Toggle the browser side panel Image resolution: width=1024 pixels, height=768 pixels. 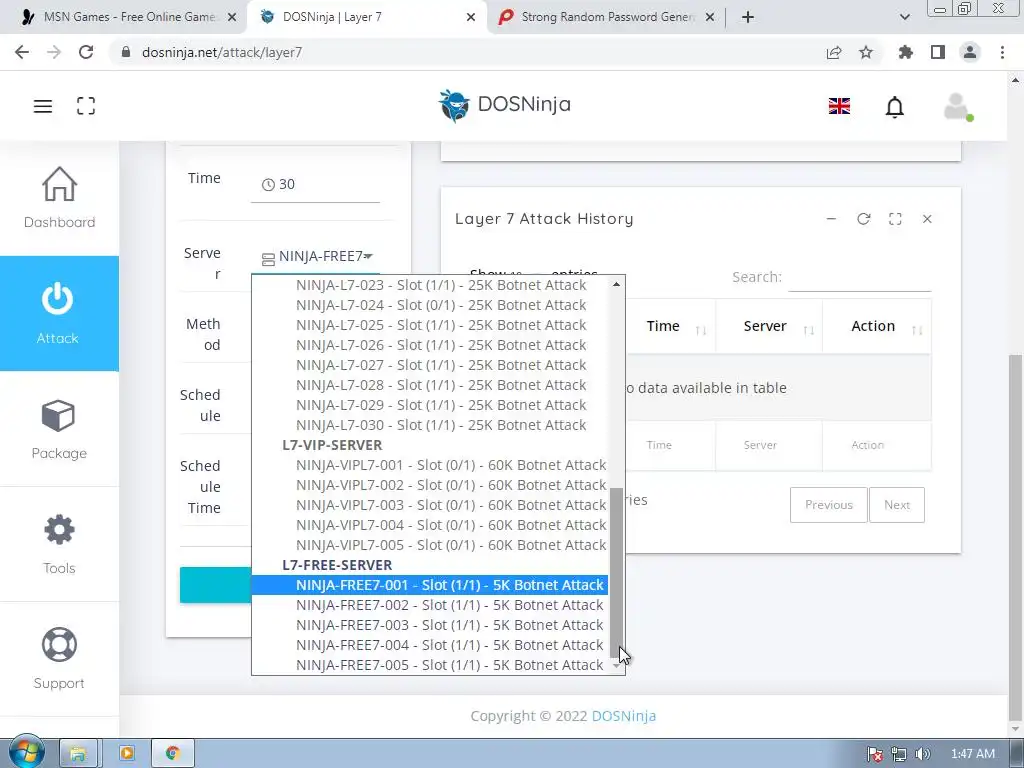coord(938,52)
